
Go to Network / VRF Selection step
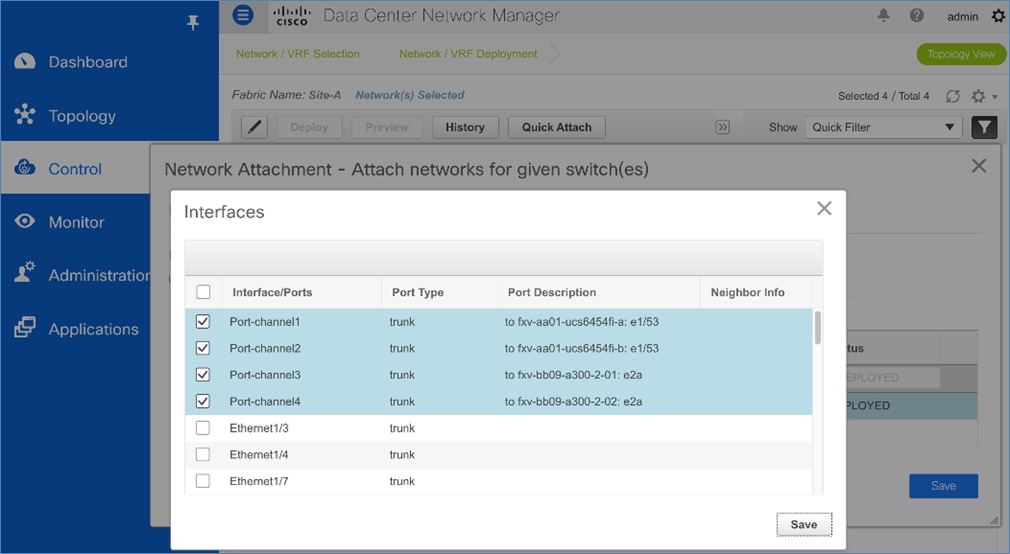298,53
